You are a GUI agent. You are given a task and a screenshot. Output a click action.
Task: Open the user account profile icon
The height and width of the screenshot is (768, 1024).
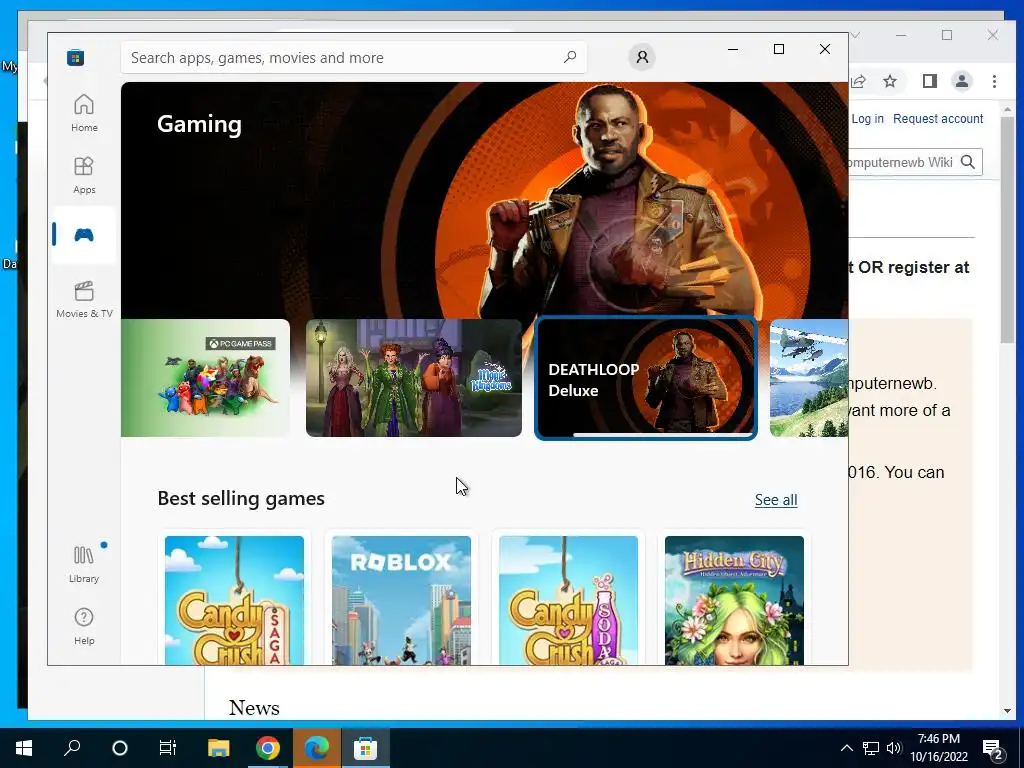point(642,57)
